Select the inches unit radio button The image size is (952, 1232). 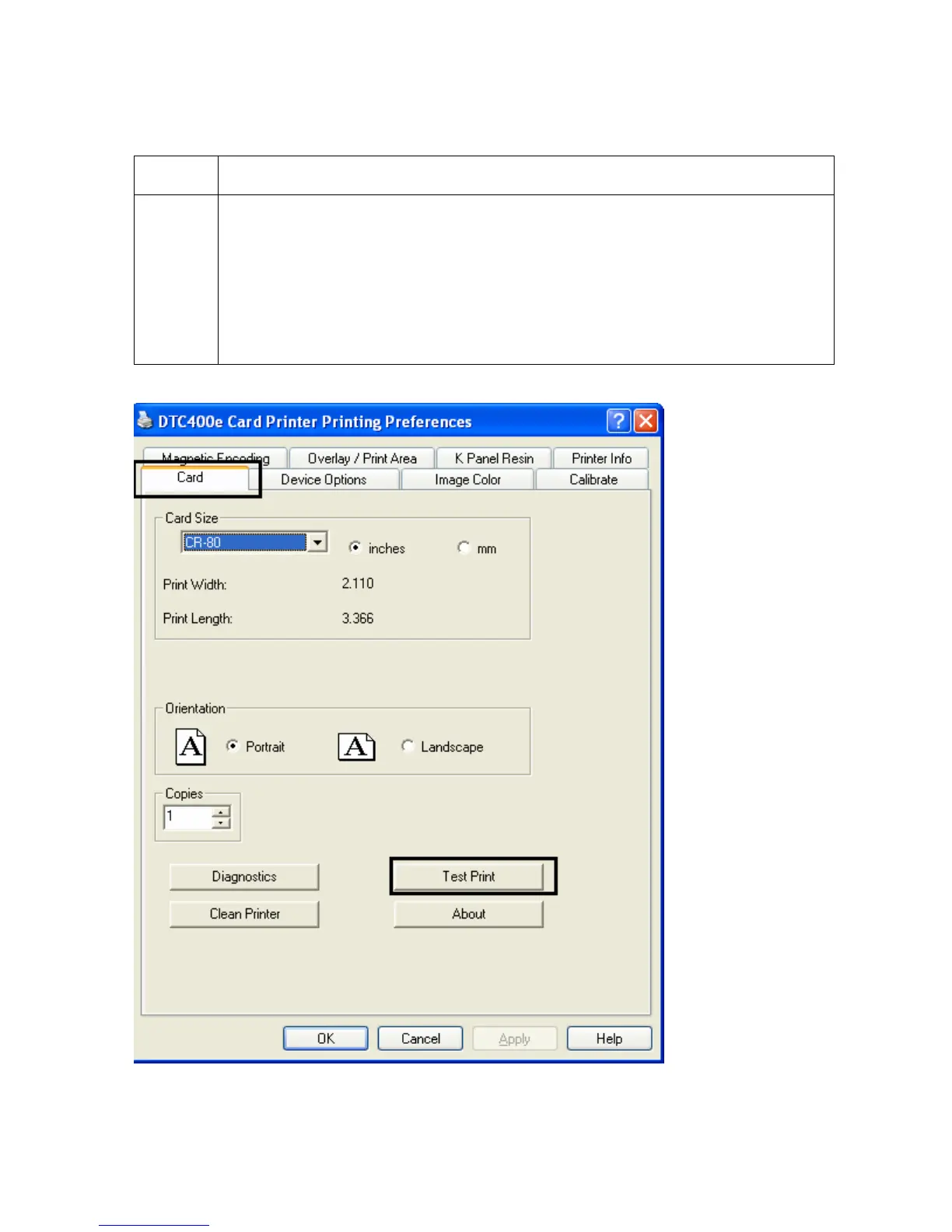[x=355, y=548]
